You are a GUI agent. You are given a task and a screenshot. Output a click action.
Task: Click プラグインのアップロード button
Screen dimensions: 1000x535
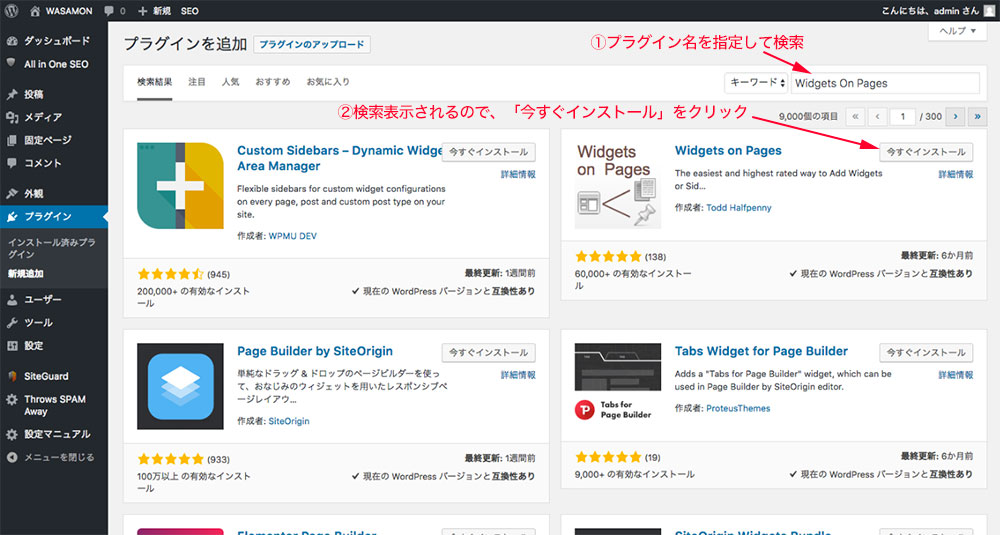point(311,44)
